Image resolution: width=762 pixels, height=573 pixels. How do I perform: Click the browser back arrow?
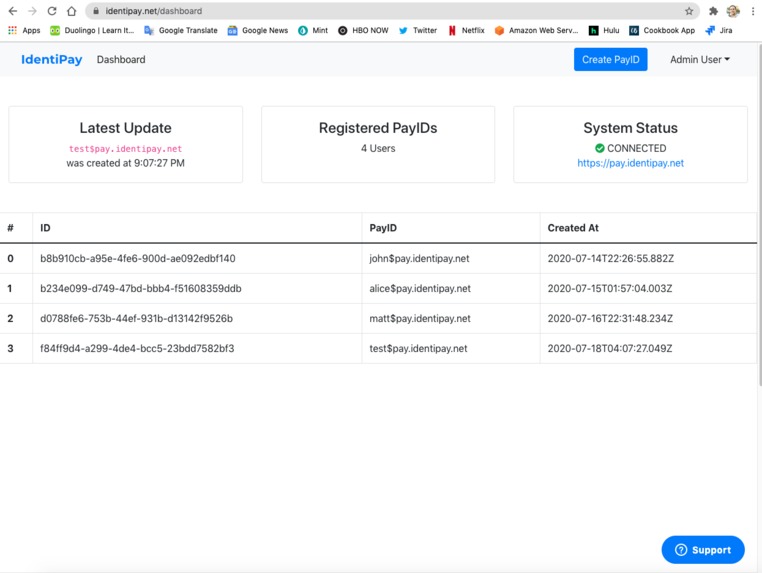(13, 11)
